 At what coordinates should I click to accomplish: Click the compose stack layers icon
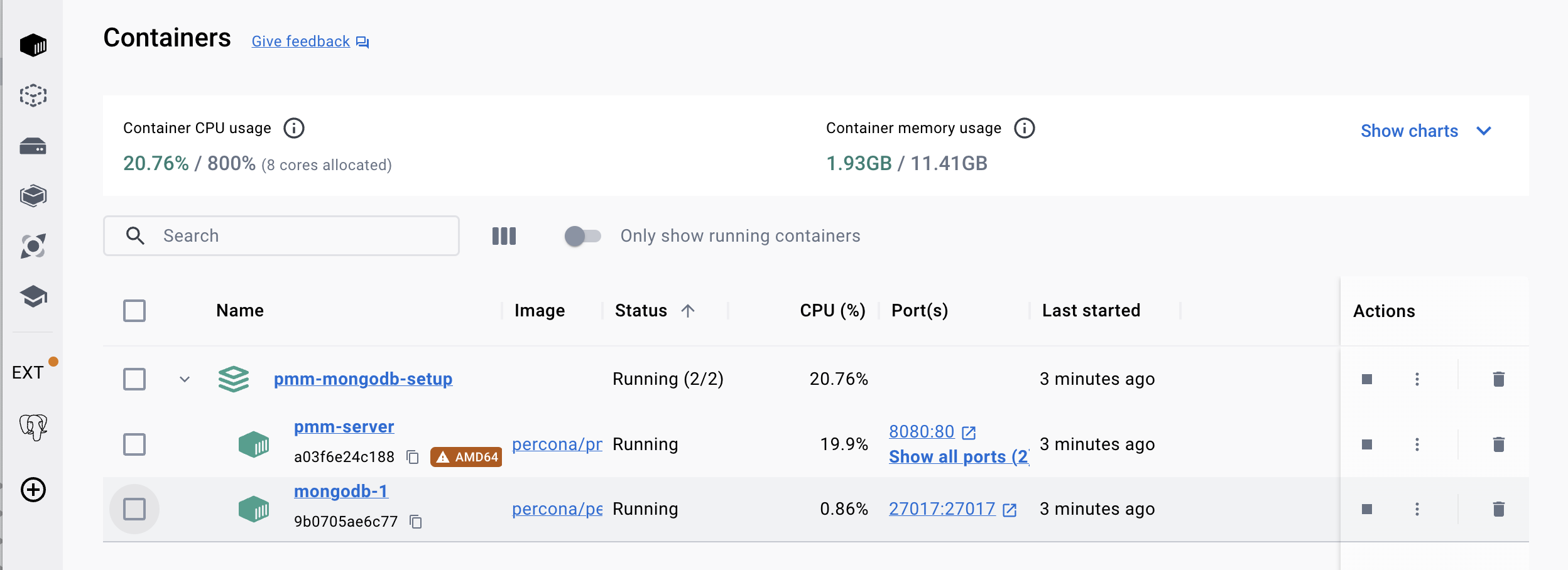tap(234, 379)
